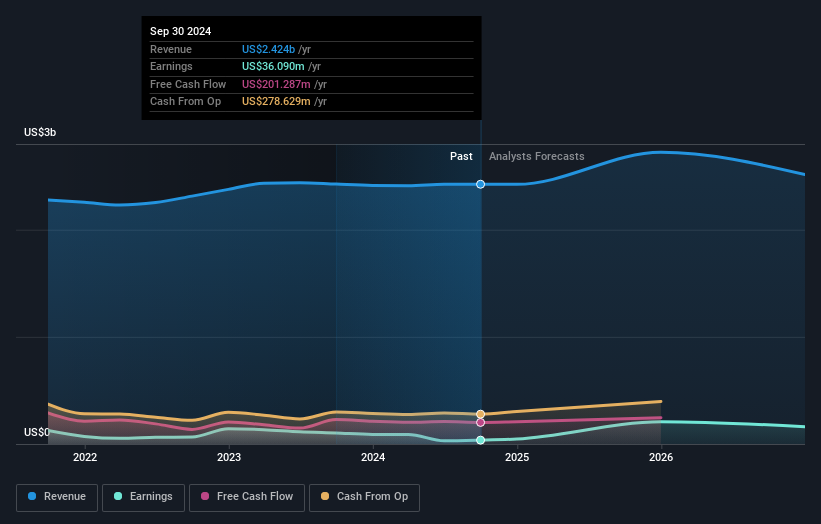The height and width of the screenshot is (524, 821).
Task: Toggle the Revenue legend button
Action: (57, 497)
